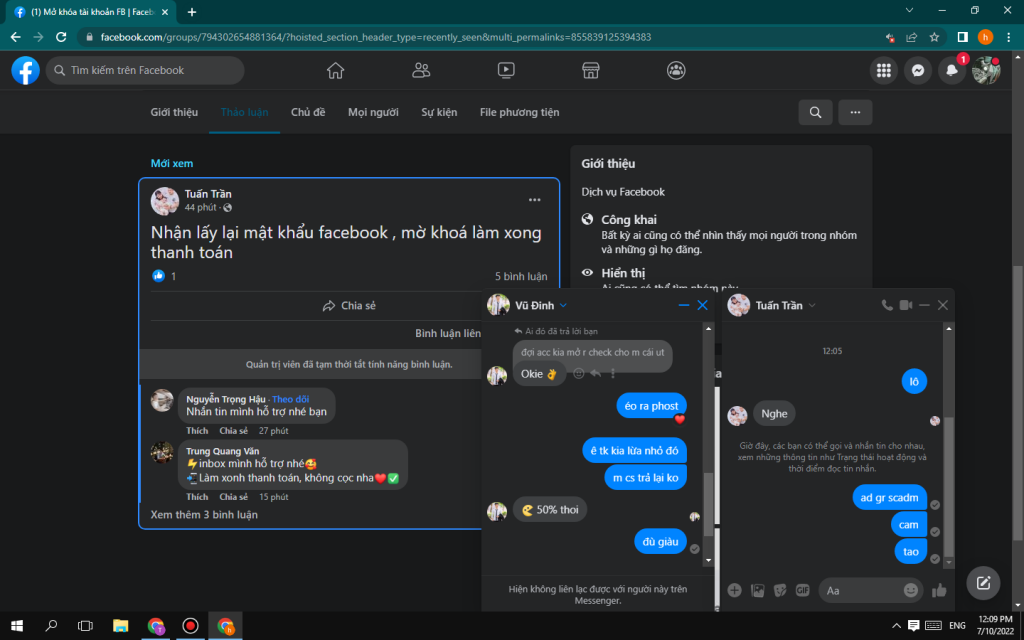The width and height of the screenshot is (1024, 640).
Task: Expand Vũ Đình chat options dropdown
Action: (x=563, y=305)
